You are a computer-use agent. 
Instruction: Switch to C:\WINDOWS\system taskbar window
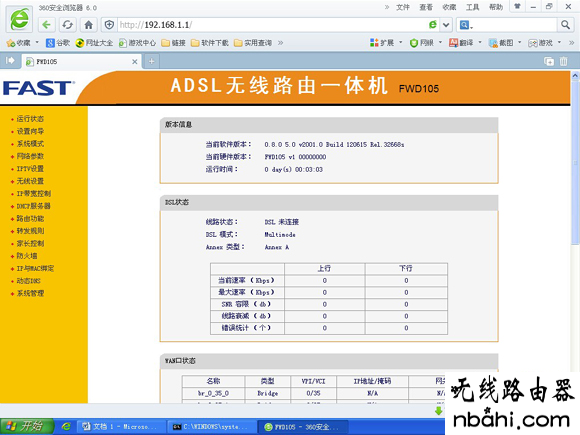click(x=211, y=427)
